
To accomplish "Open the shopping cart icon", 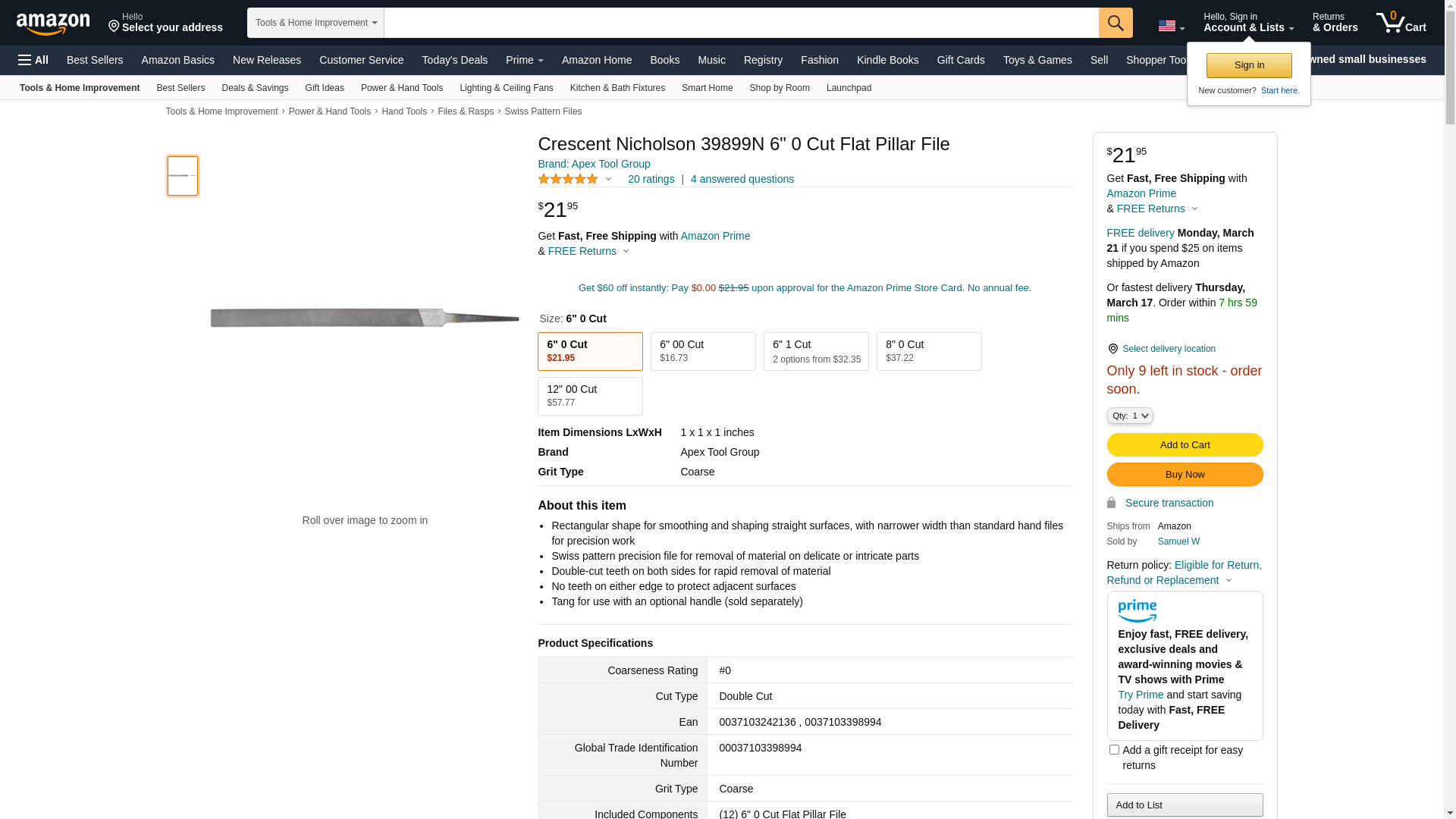I will tap(1400, 23).
